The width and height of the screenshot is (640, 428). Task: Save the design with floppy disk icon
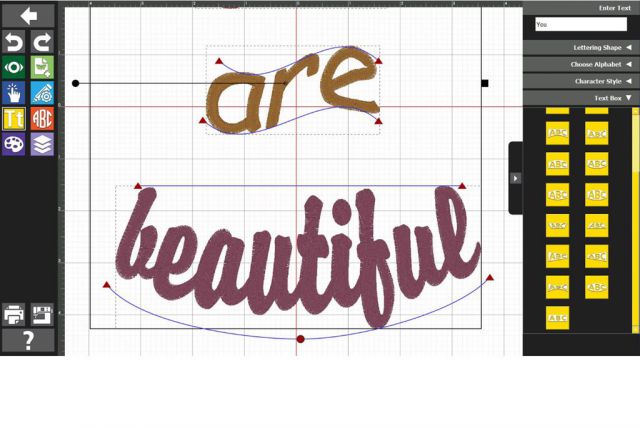click(42, 314)
